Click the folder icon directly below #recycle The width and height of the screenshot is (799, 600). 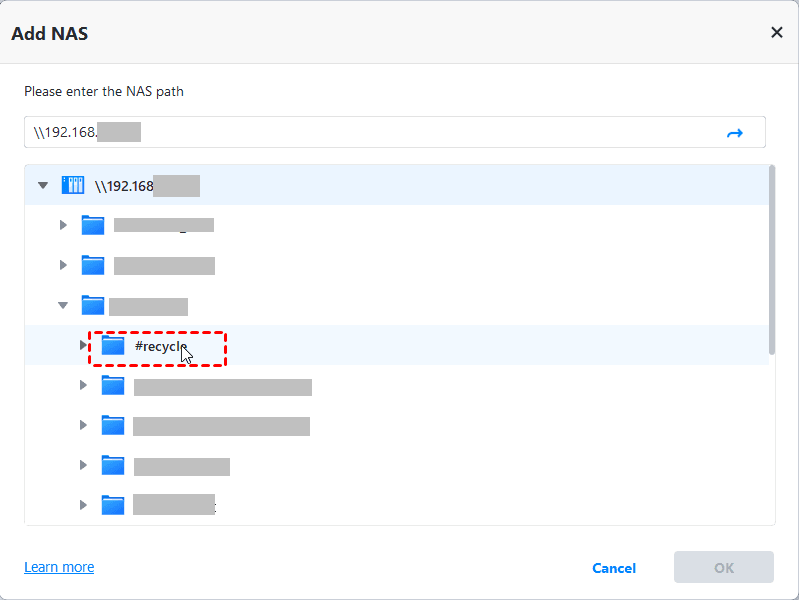pos(113,386)
